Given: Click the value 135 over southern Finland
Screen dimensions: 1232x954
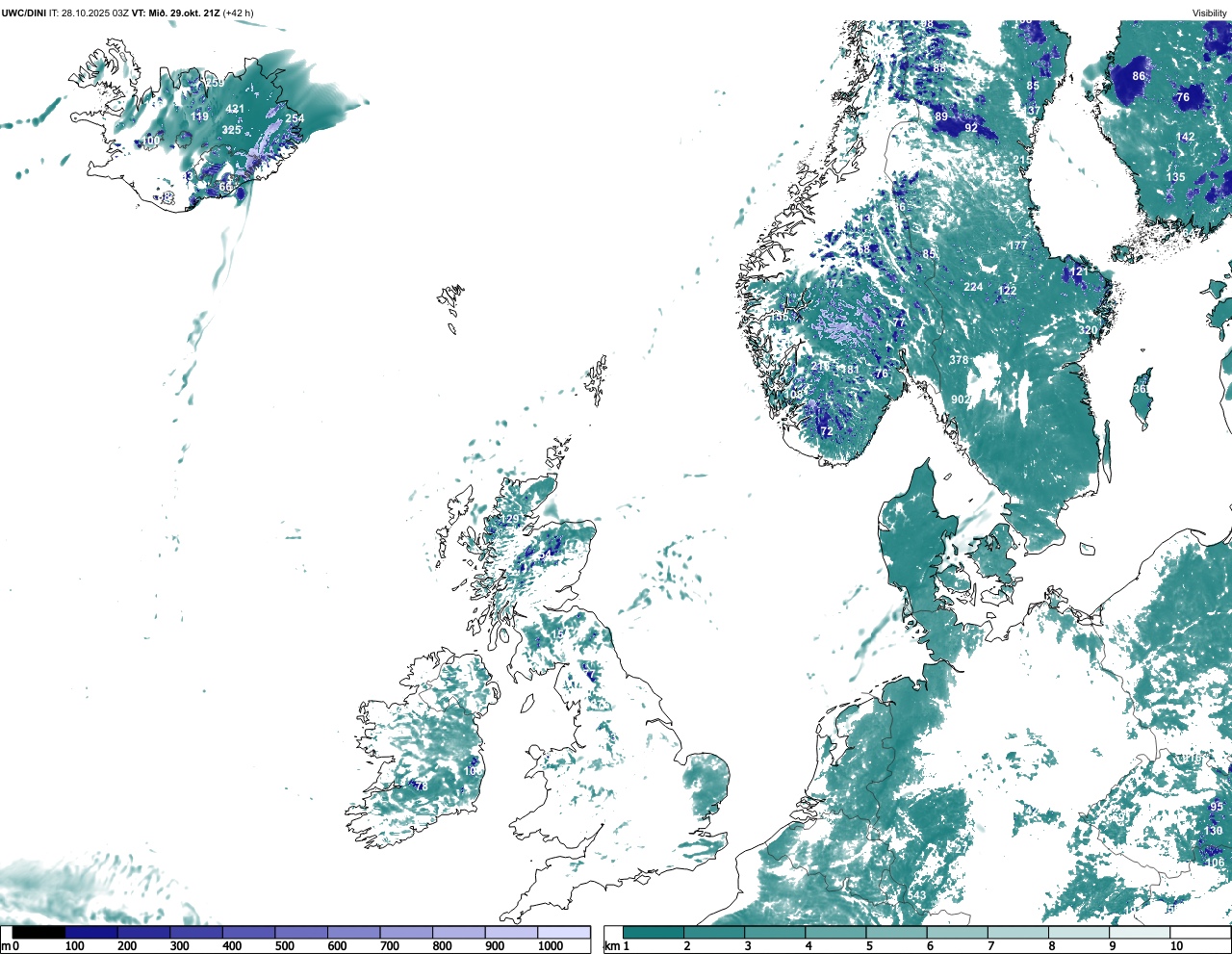Looking at the screenshot, I should coord(1176,178).
